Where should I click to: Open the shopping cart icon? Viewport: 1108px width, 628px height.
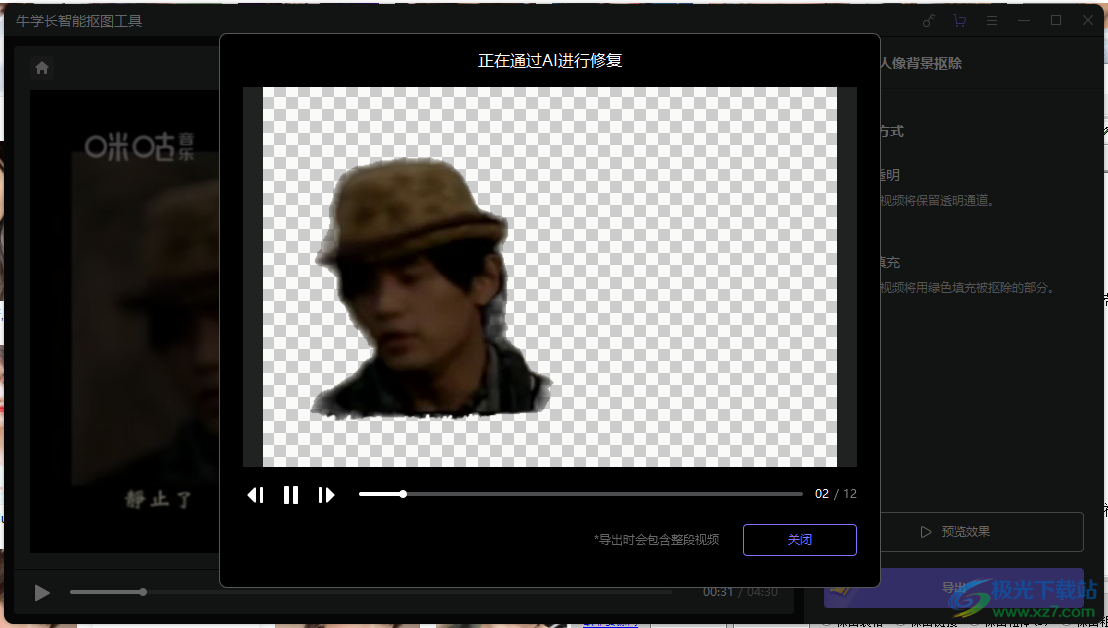pos(959,21)
